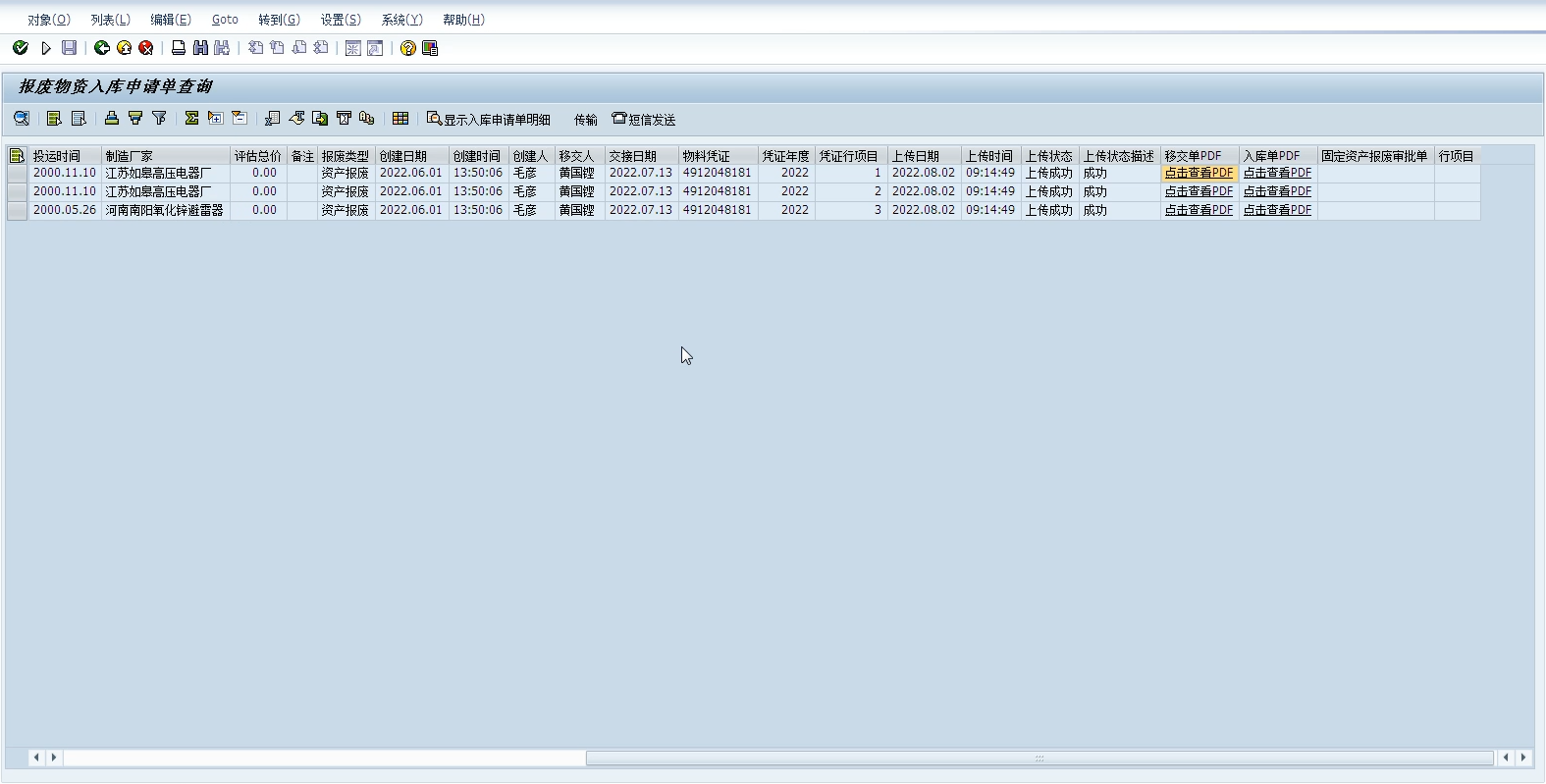Click the red Cancel icon
This screenshot has height=784, width=1546.
[x=146, y=48]
